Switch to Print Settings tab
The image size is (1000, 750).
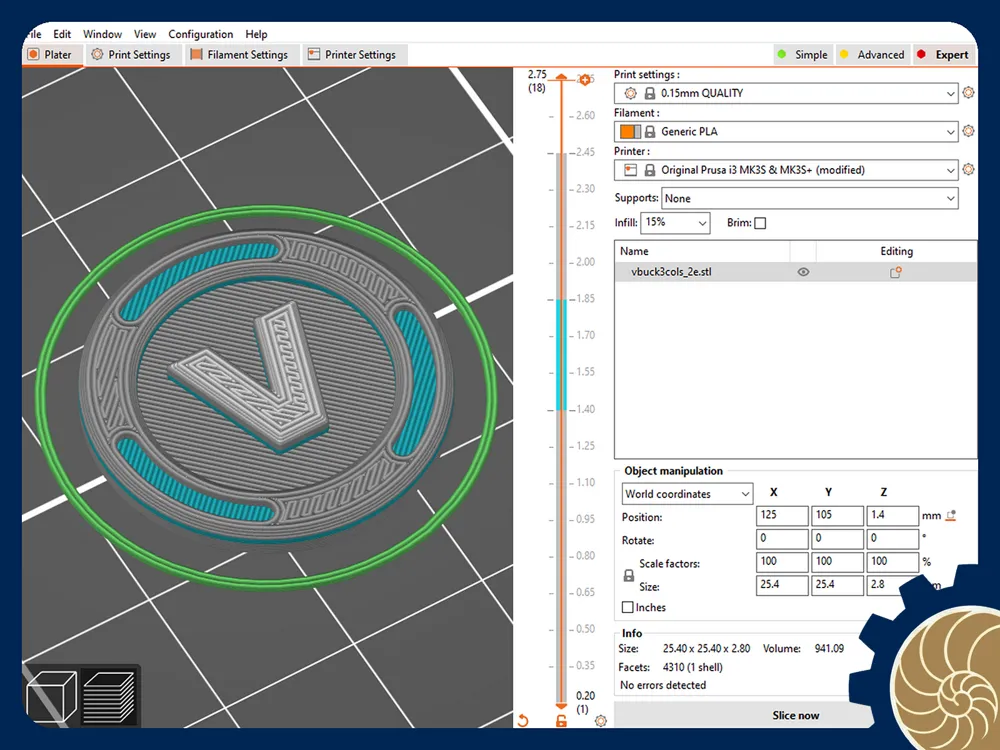coord(131,55)
